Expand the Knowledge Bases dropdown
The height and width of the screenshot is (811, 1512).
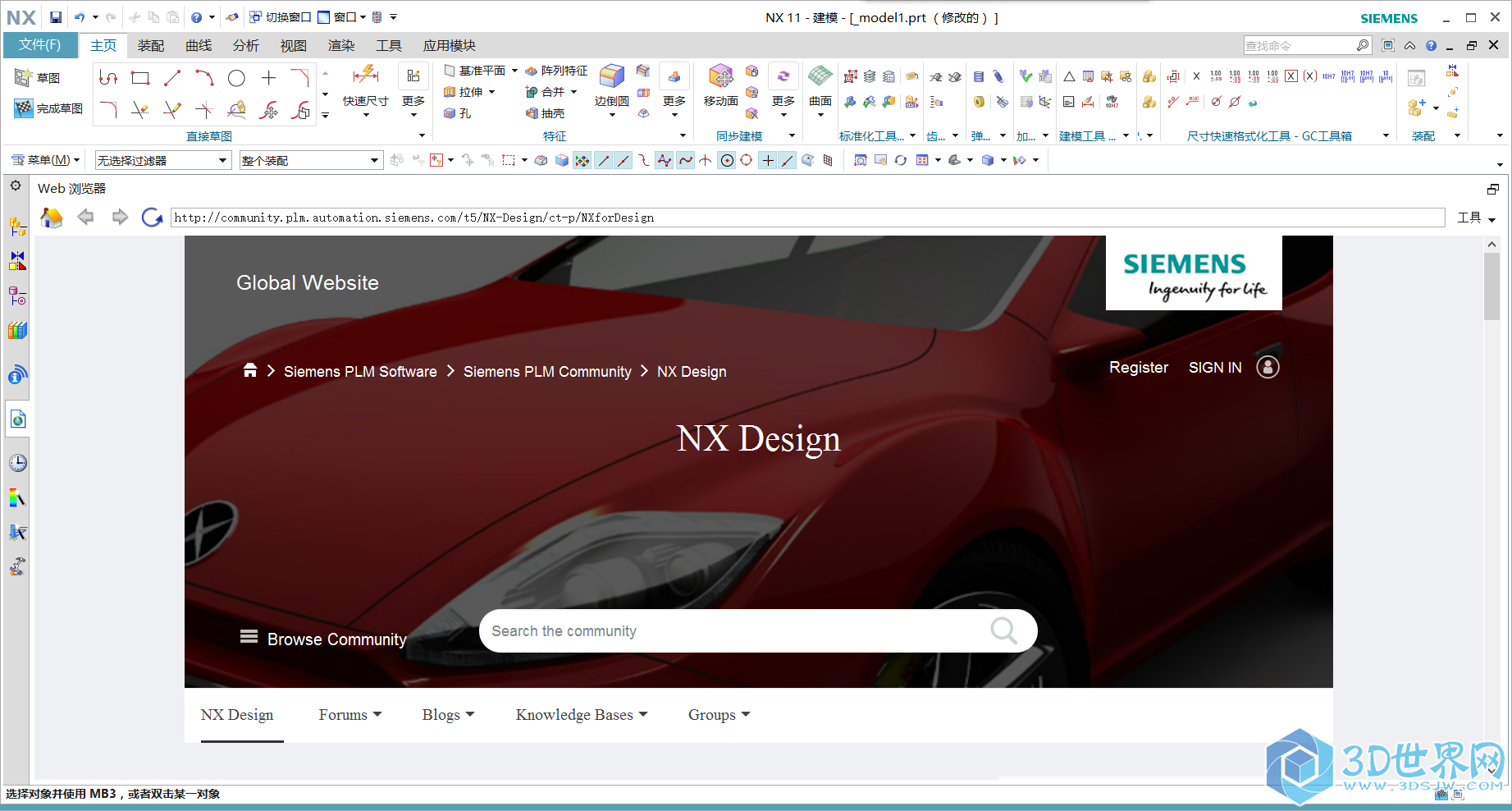pyautogui.click(x=582, y=715)
